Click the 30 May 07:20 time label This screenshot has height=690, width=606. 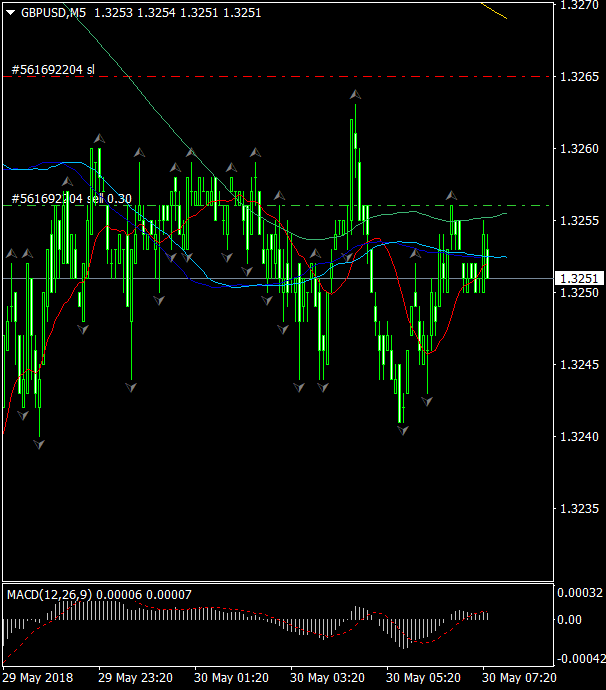coord(519,677)
